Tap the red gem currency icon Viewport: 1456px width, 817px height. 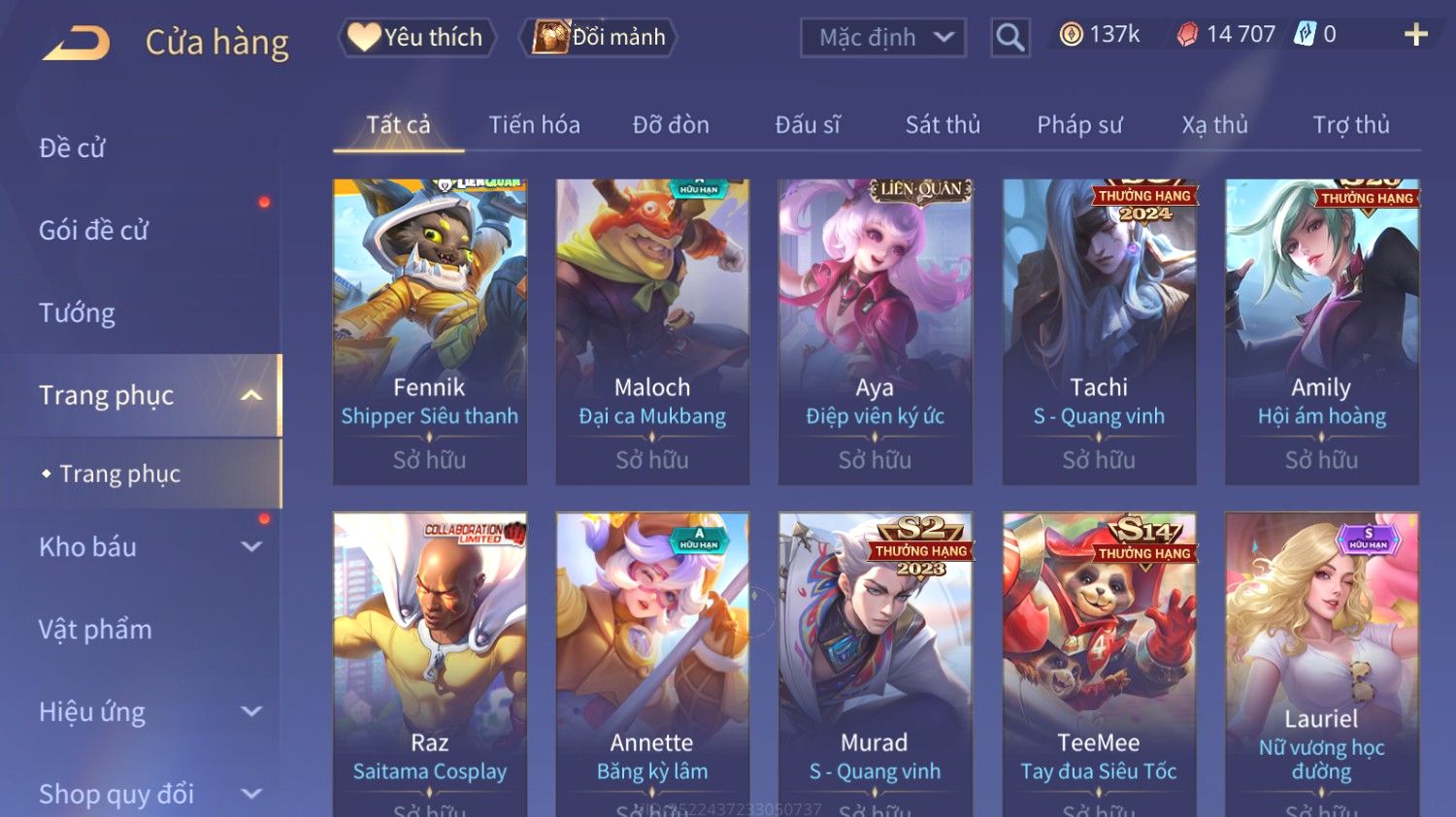(x=1187, y=35)
